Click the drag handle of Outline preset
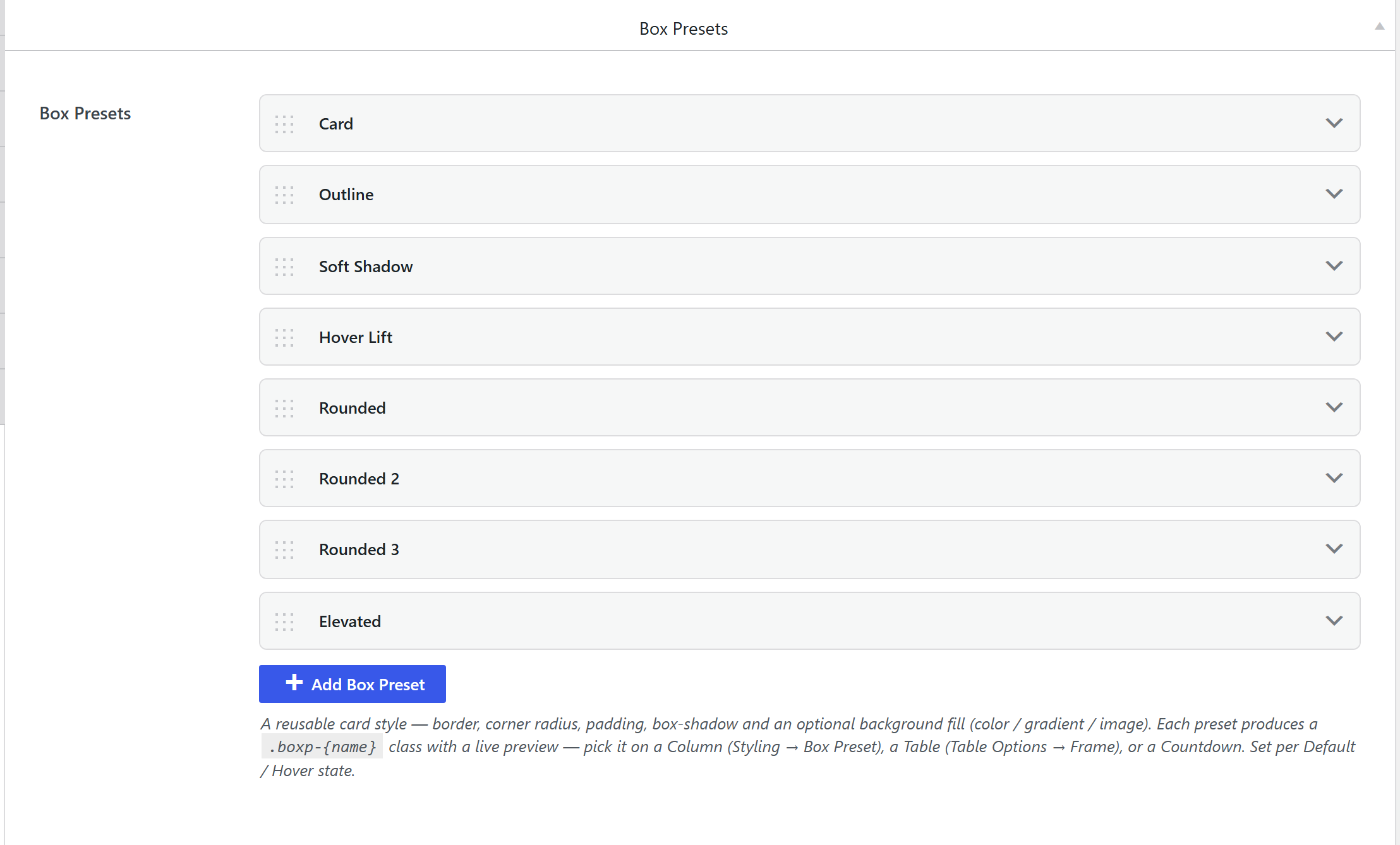1400x845 pixels. [284, 195]
